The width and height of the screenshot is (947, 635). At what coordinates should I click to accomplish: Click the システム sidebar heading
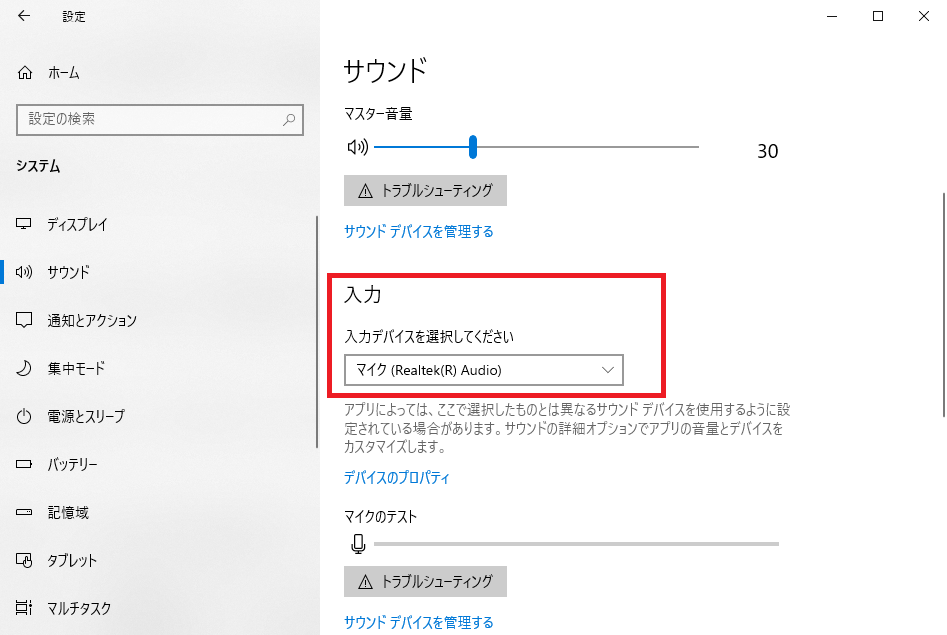(38, 166)
